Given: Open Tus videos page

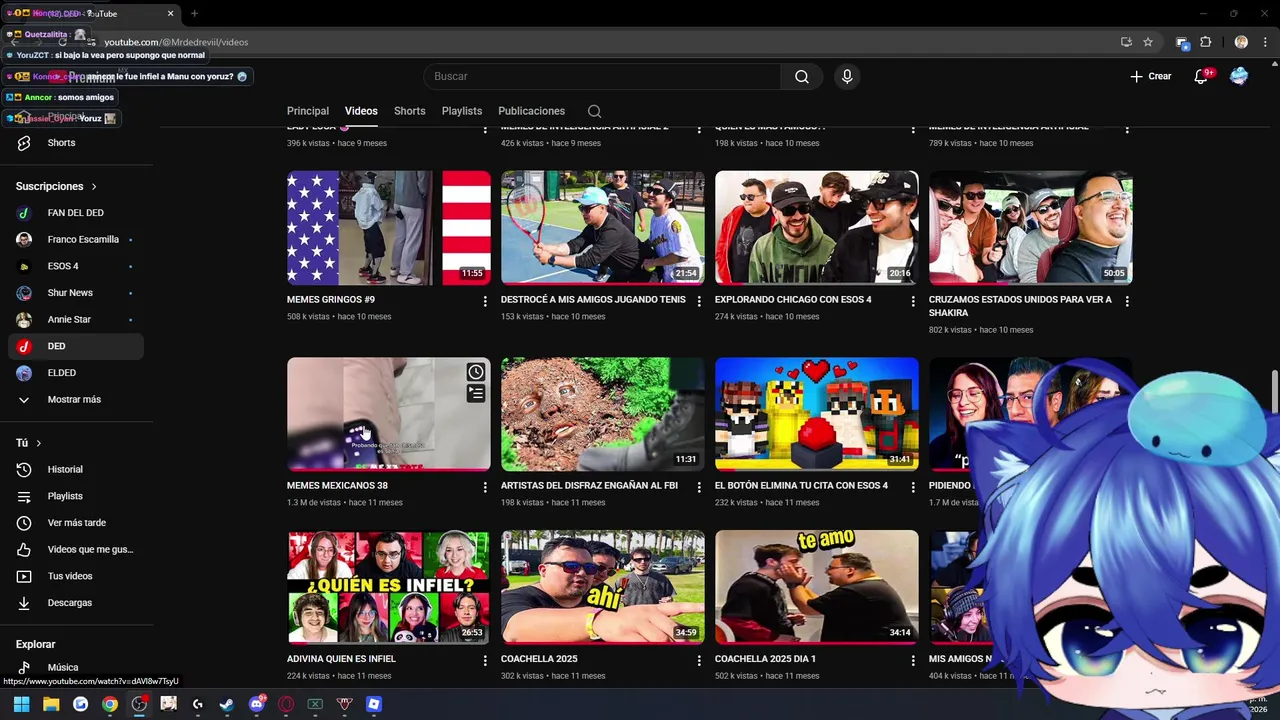Looking at the screenshot, I should pyautogui.click(x=77, y=576).
